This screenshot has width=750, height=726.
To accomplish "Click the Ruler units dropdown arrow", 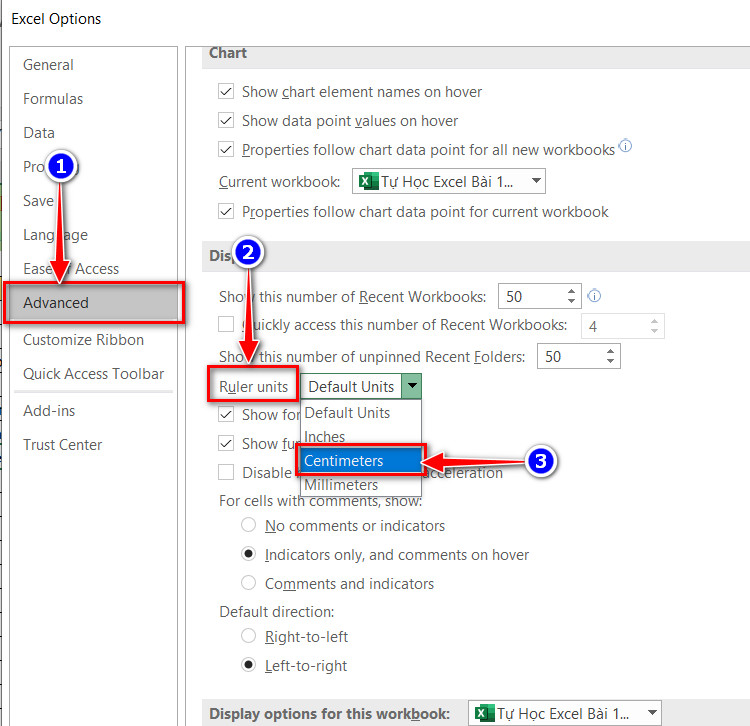I will point(412,386).
